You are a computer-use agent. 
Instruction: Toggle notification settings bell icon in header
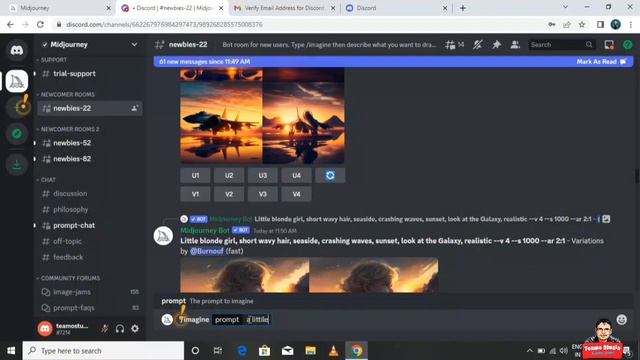tap(477, 44)
